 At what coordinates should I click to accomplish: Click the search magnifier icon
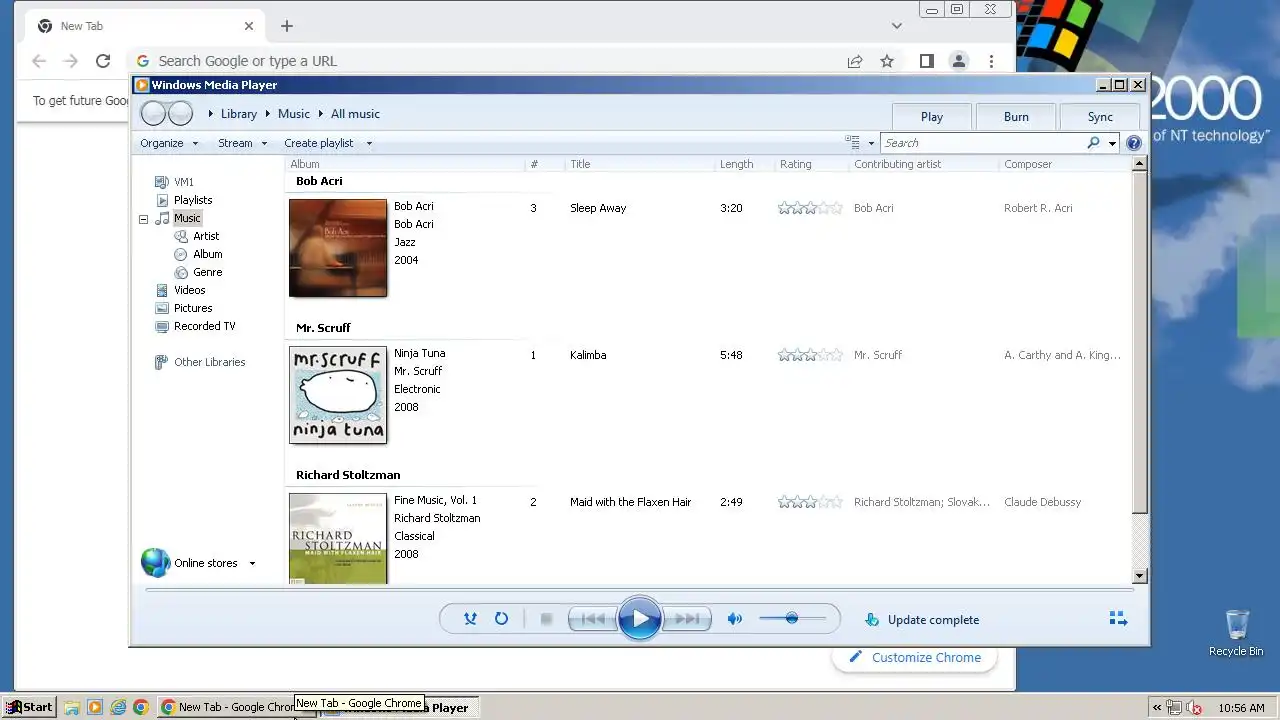(x=1093, y=143)
